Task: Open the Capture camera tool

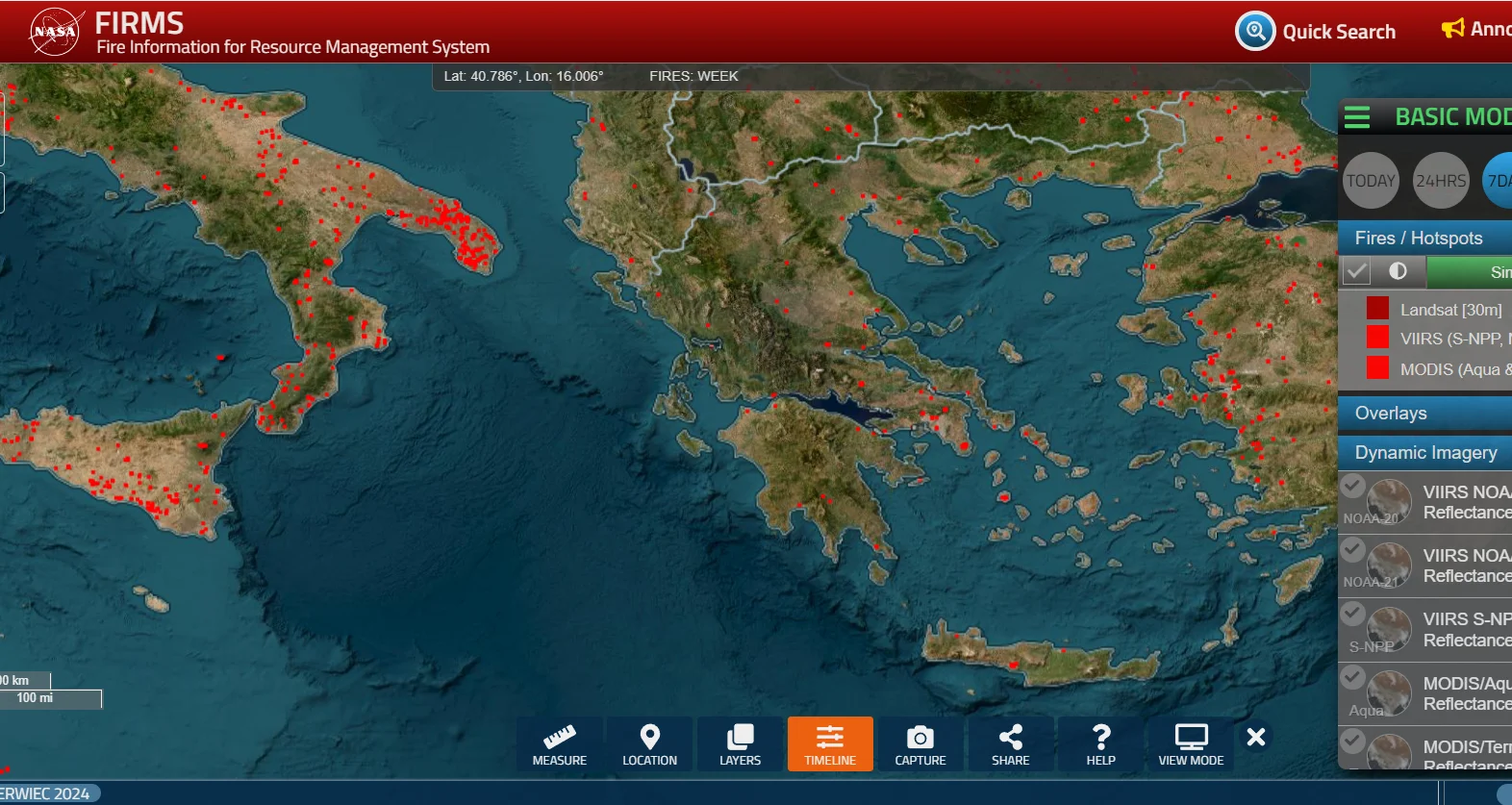Action: tap(920, 743)
